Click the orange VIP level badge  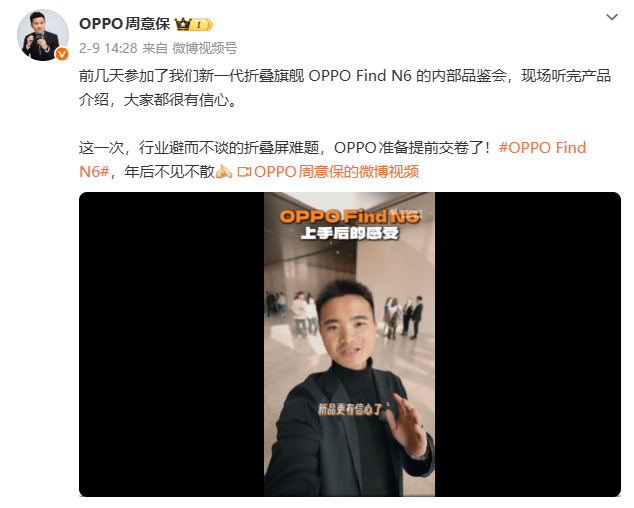pyautogui.click(x=201, y=25)
